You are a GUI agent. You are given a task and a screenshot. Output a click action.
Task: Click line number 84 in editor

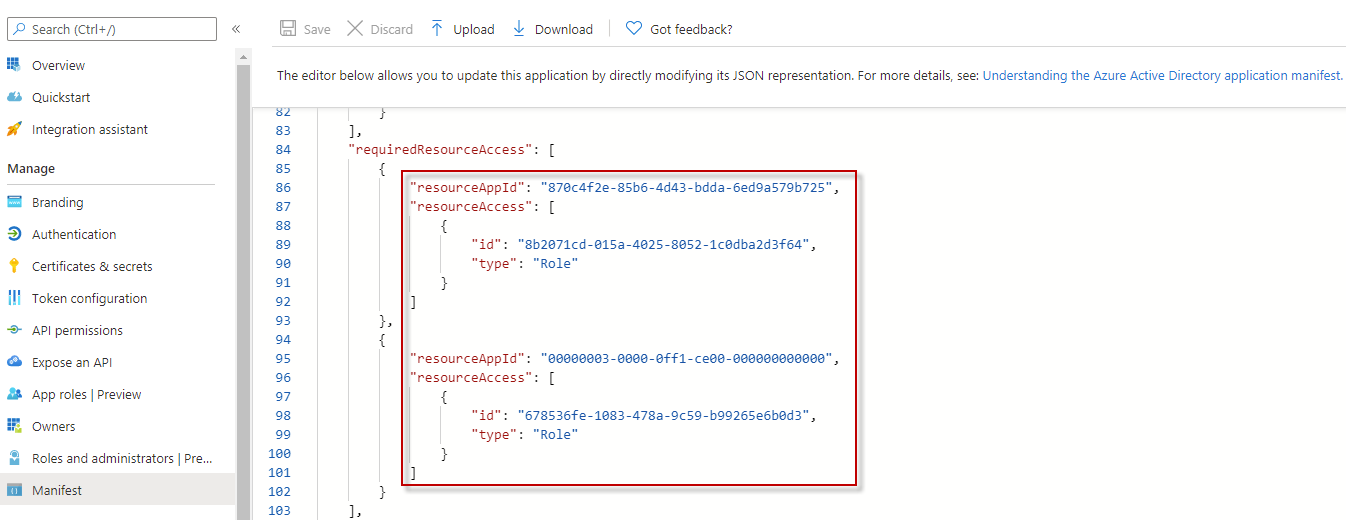(282, 149)
